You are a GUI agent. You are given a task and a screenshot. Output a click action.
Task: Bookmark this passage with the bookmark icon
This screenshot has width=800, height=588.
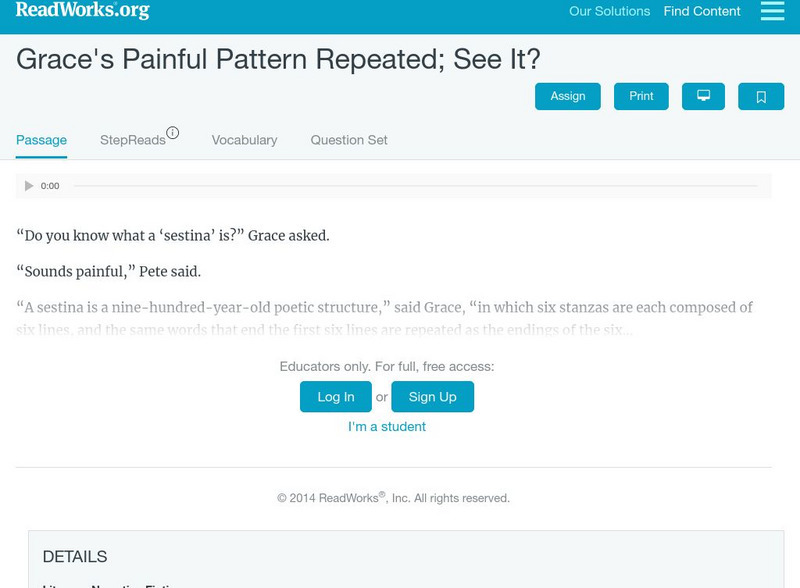tap(761, 96)
